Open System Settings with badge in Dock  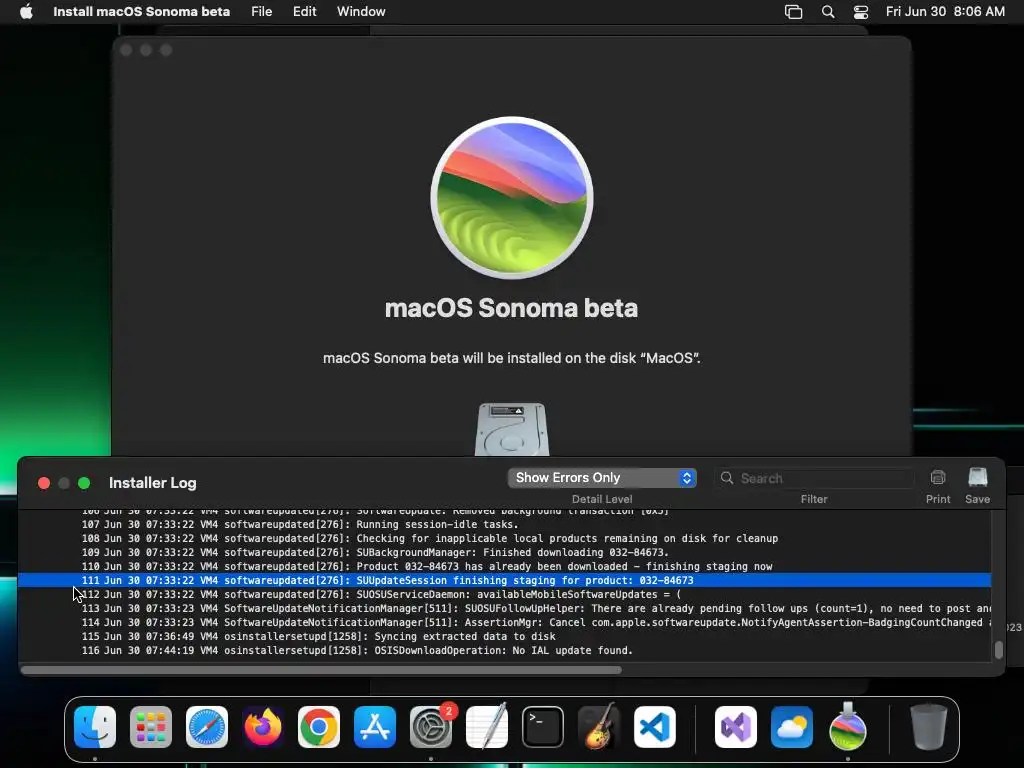tap(431, 727)
